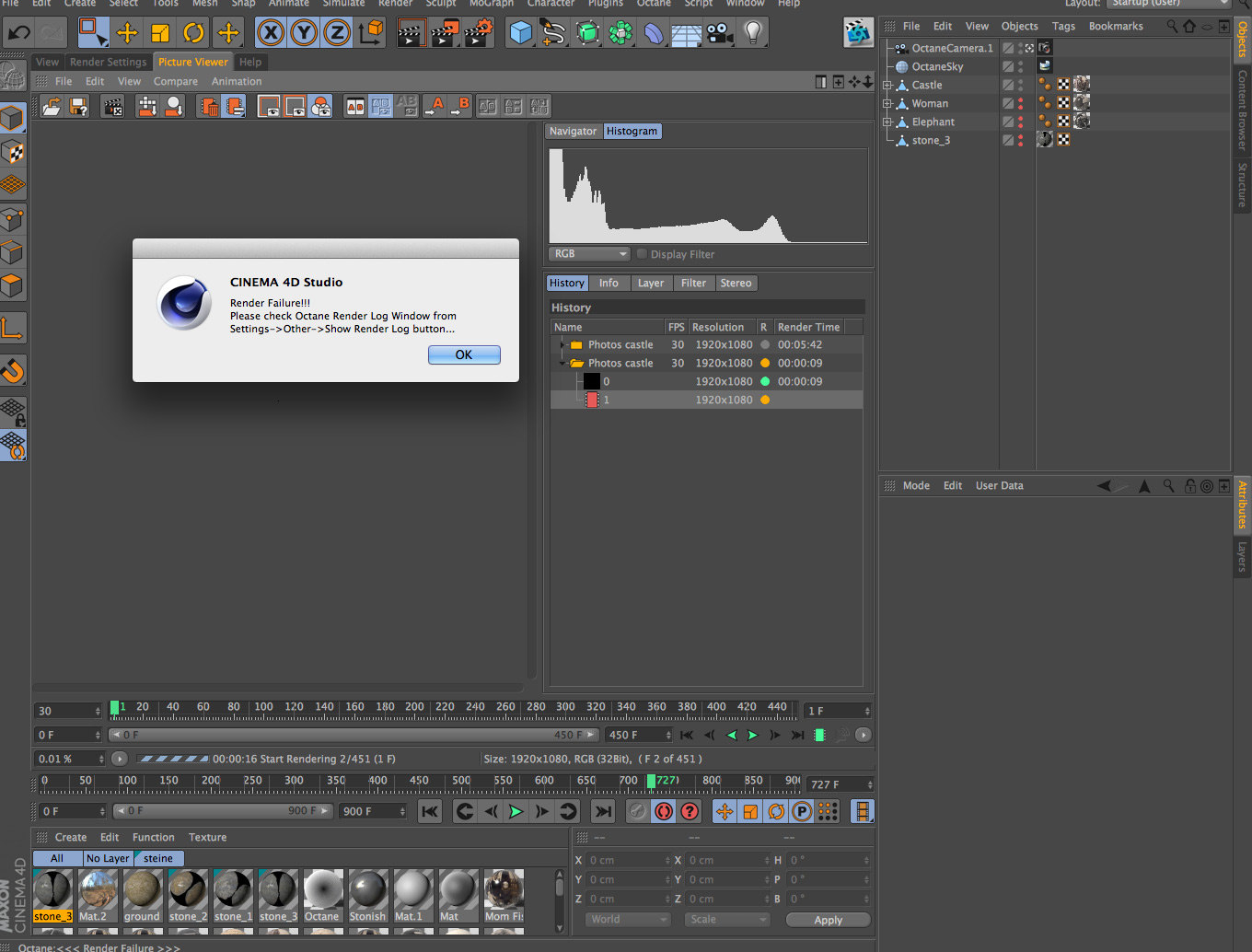Click the No Layer material filter
The height and width of the screenshot is (952, 1252).
(108, 858)
